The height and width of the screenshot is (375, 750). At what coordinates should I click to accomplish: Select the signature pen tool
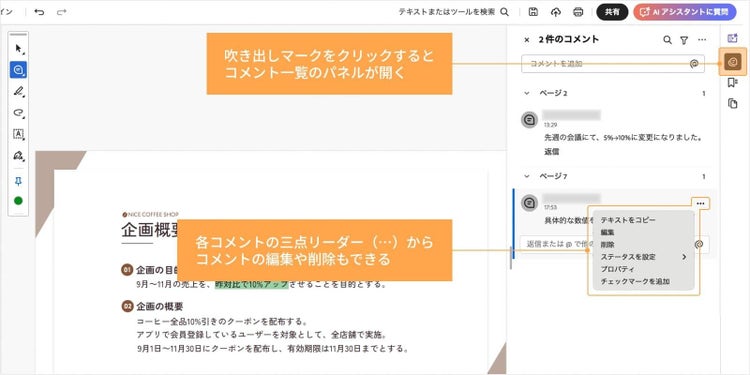click(x=18, y=155)
